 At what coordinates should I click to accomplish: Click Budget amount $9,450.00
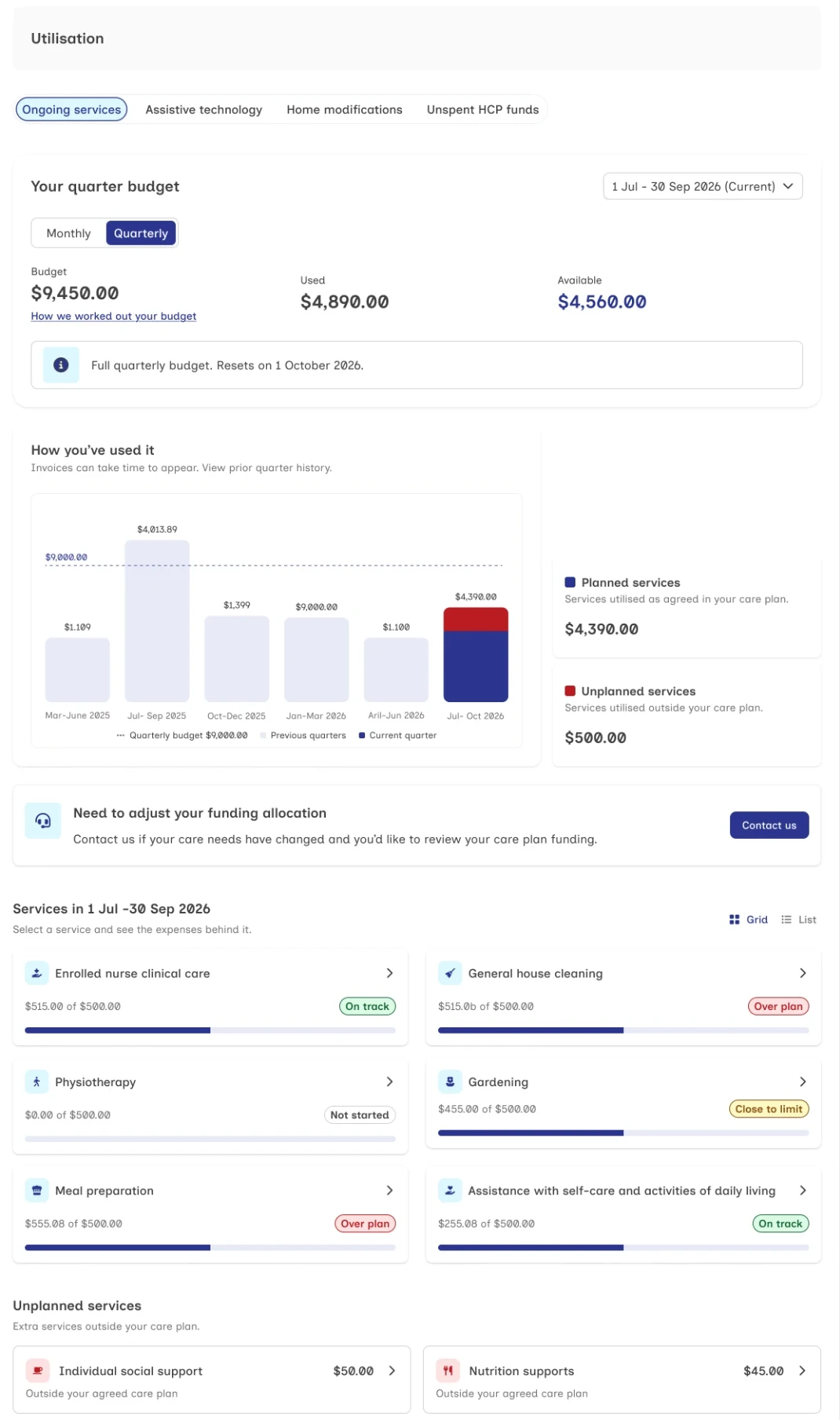[x=75, y=293]
